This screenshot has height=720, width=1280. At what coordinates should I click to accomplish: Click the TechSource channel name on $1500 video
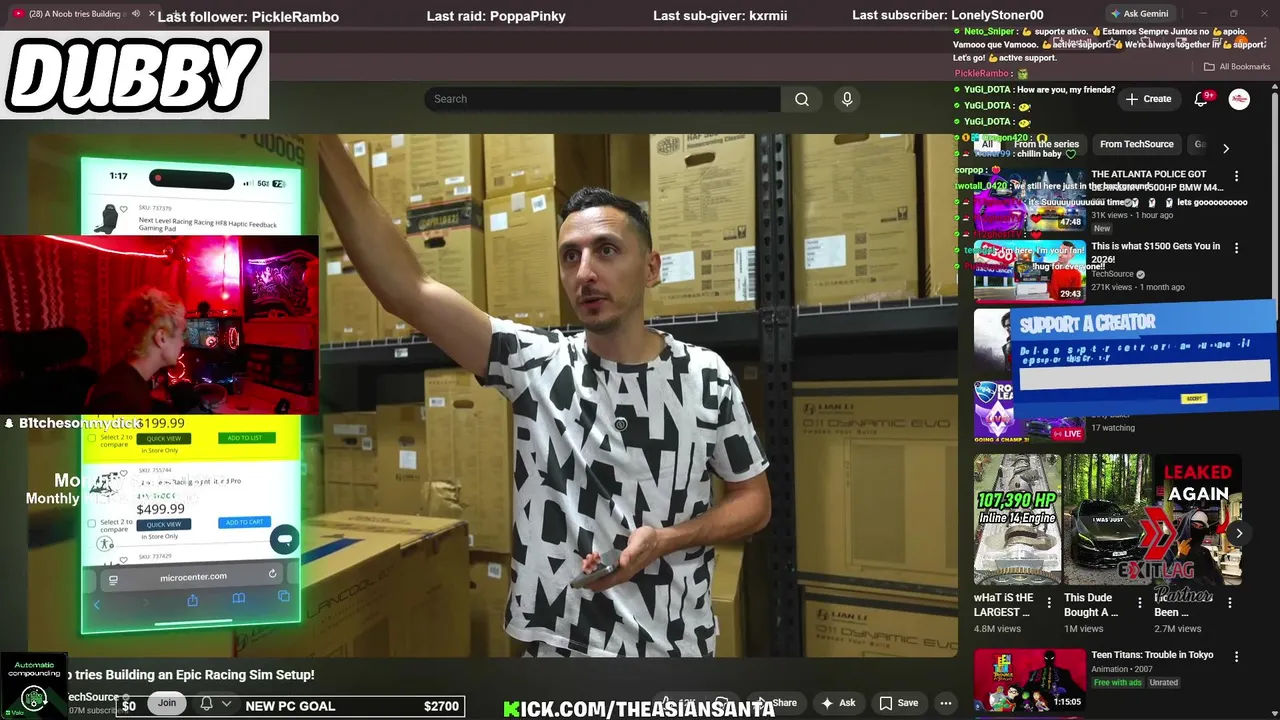[x=1112, y=274]
